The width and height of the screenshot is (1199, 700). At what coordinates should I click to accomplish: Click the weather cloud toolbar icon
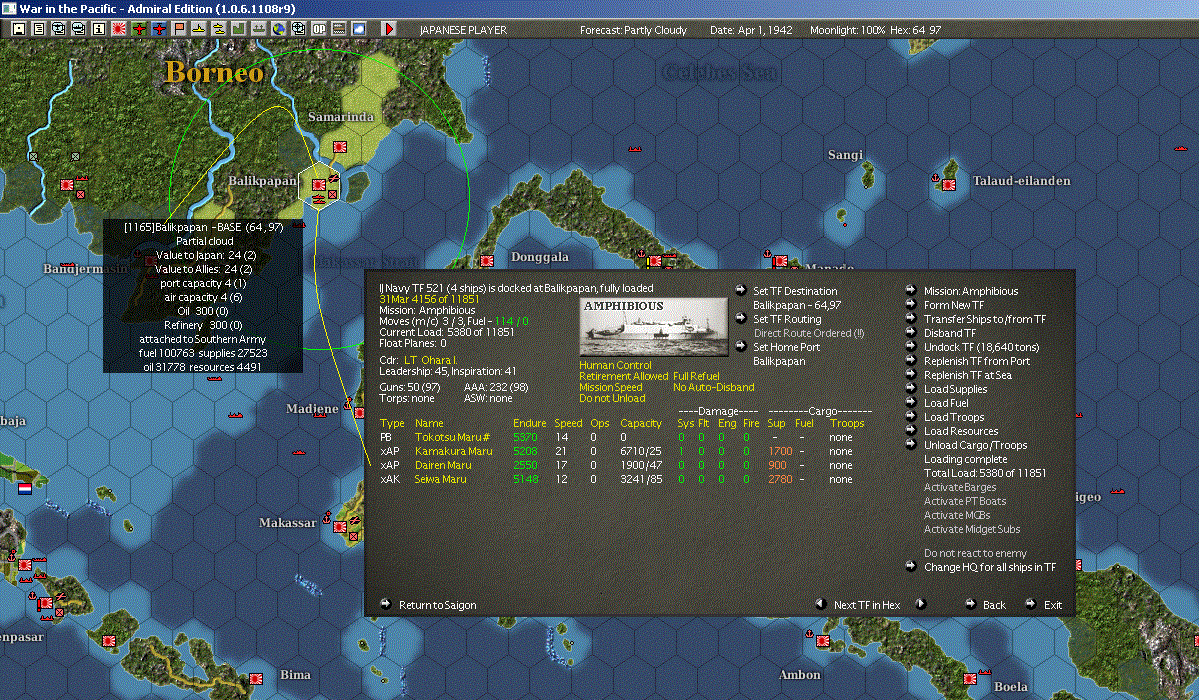pos(359,29)
